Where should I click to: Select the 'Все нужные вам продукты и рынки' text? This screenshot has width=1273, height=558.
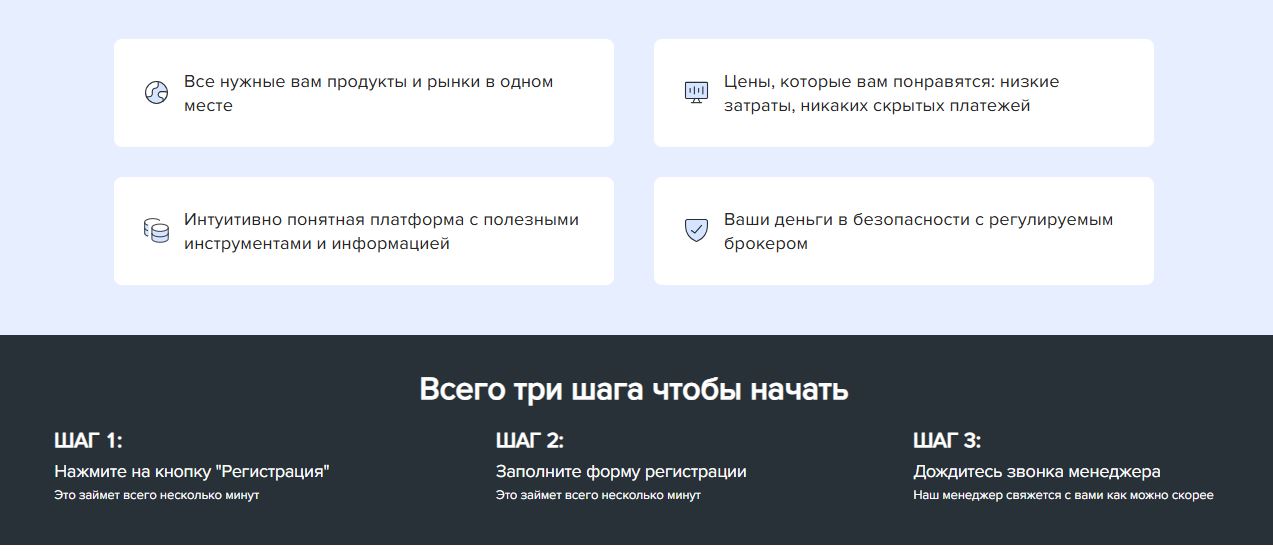[x=368, y=82]
